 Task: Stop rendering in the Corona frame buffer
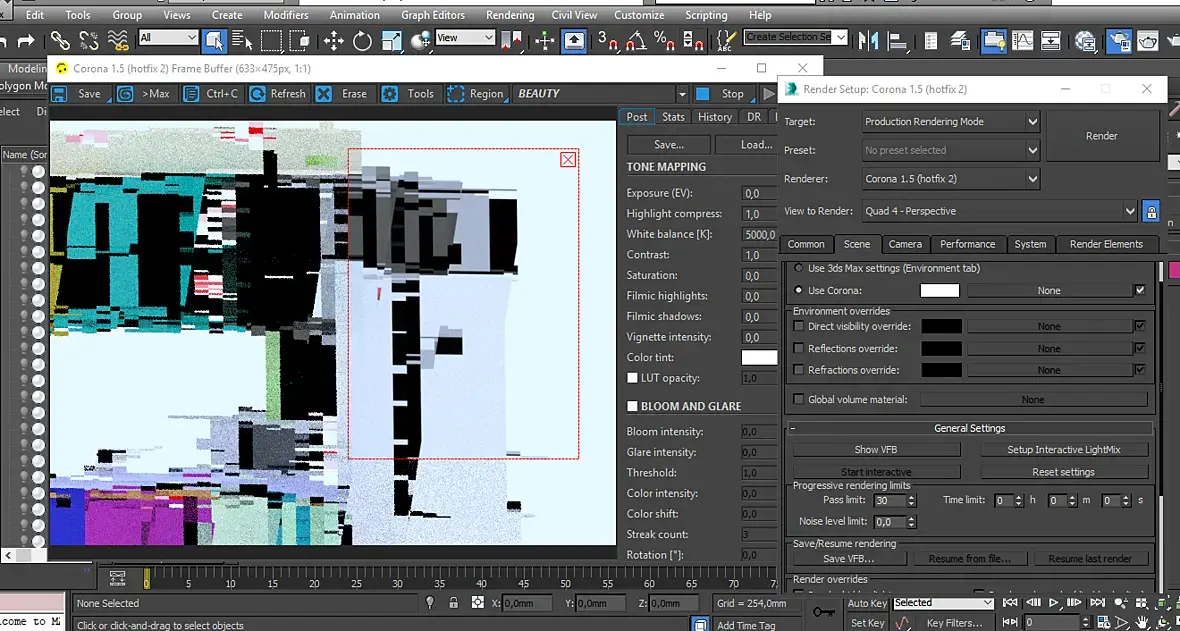722,94
